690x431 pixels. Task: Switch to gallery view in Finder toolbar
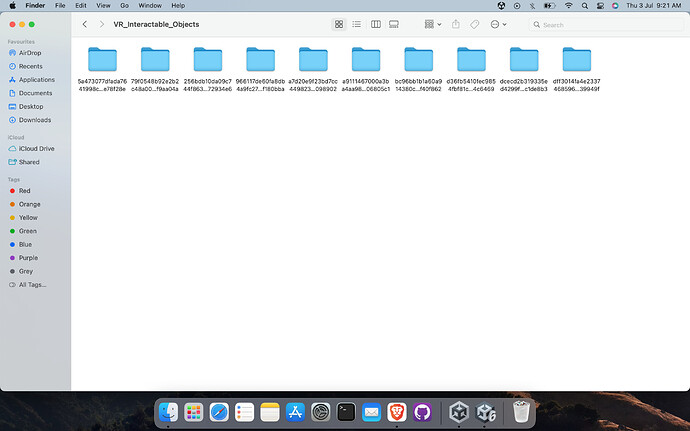(x=394, y=25)
